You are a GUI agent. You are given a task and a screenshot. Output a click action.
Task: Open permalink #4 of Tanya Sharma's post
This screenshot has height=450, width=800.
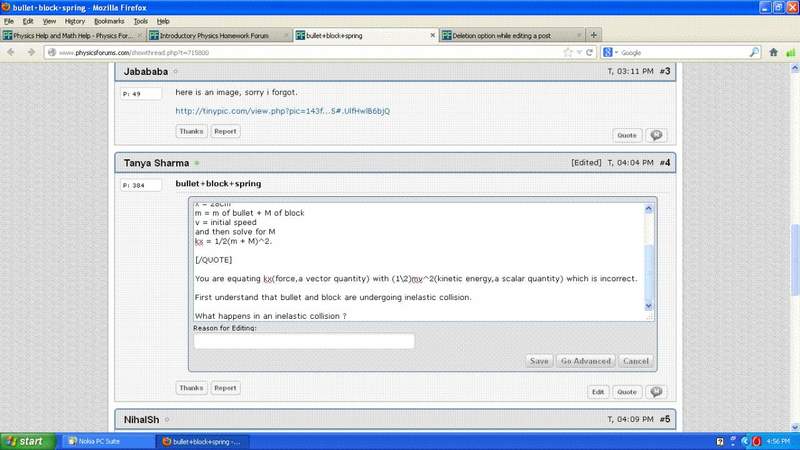tap(664, 163)
